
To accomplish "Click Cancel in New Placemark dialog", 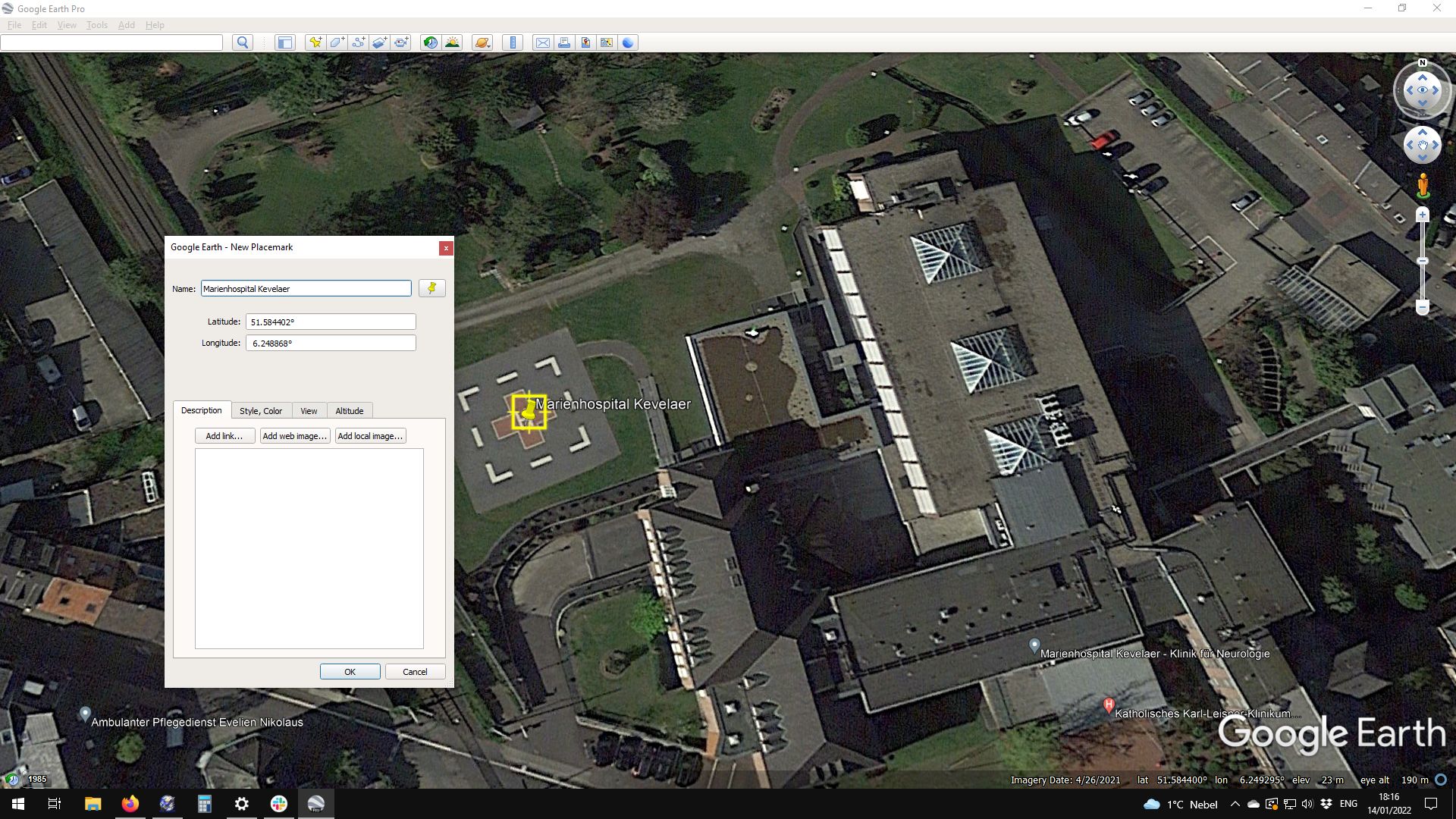I will click(x=415, y=672).
